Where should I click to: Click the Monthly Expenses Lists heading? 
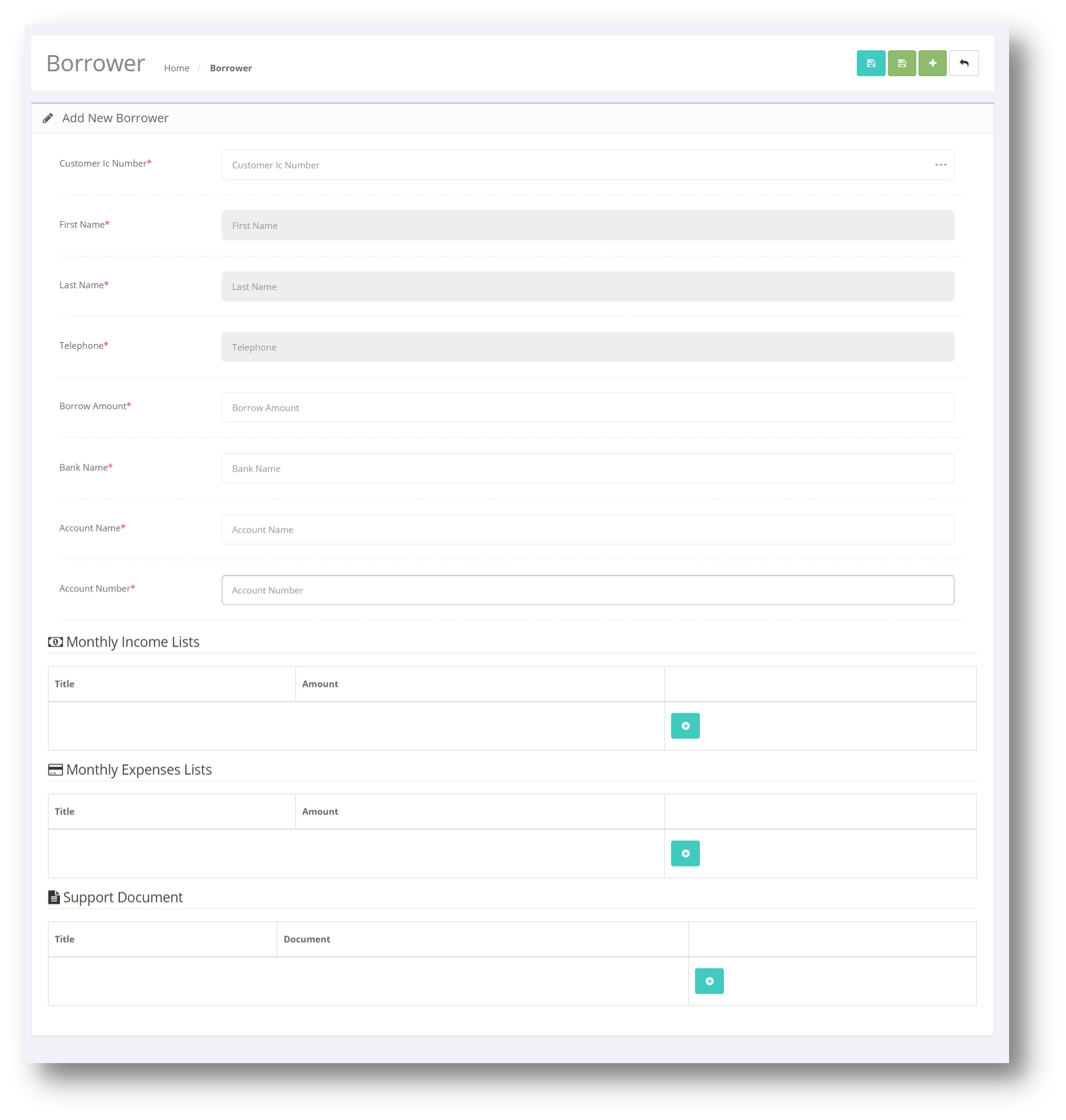coord(139,769)
